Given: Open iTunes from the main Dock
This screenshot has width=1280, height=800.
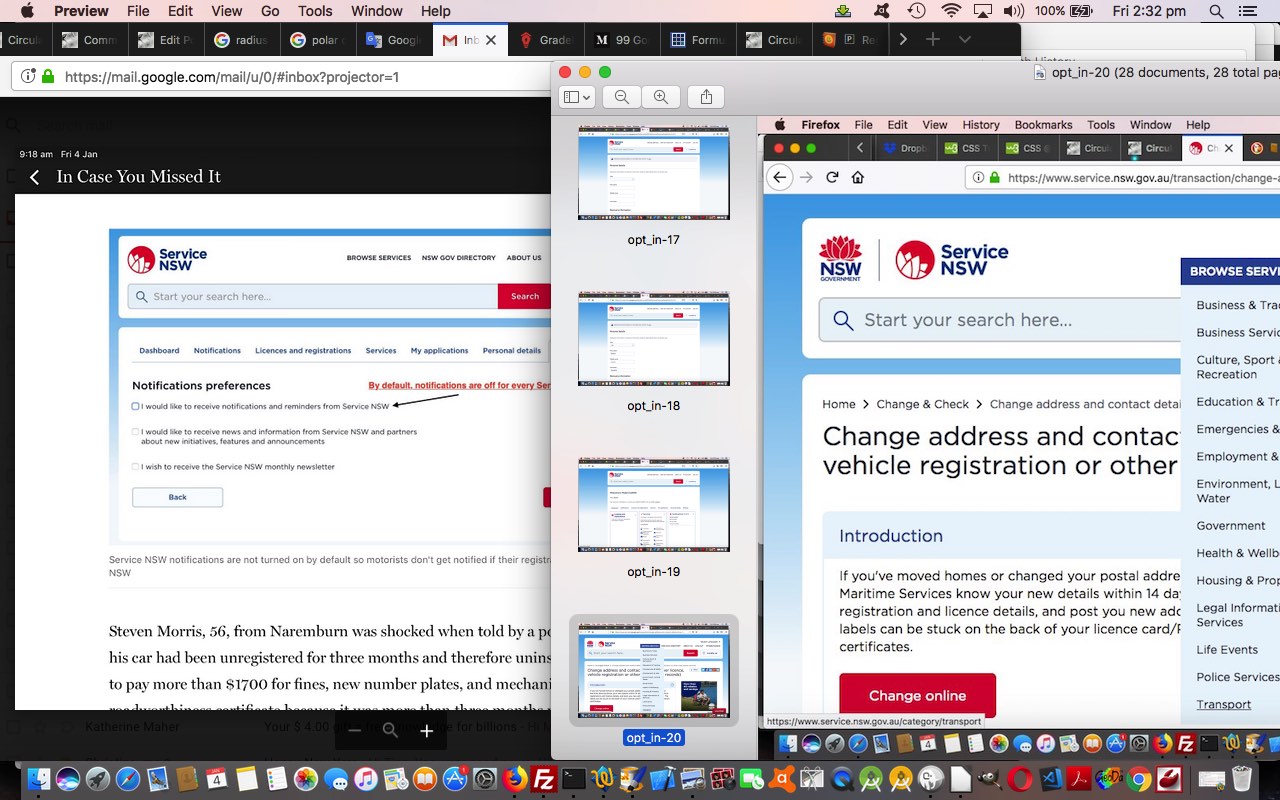Looking at the screenshot, I should 366,779.
